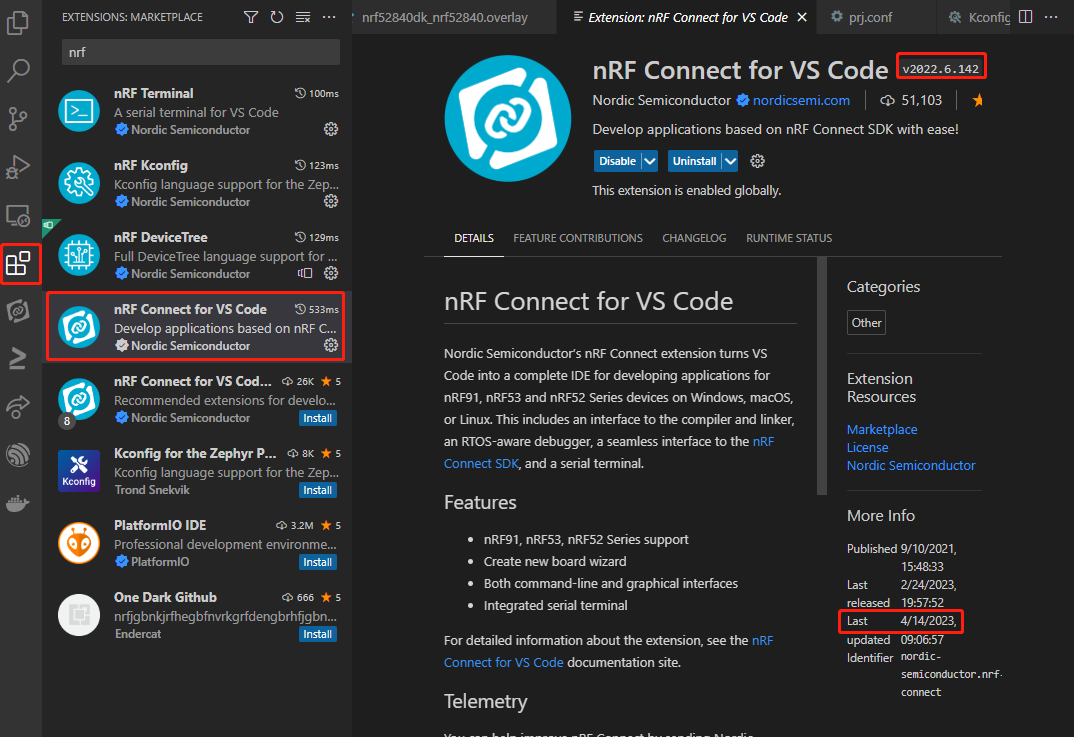Filter extensions using the funnel icon
Image resolution: width=1074 pixels, height=737 pixels.
tap(251, 17)
